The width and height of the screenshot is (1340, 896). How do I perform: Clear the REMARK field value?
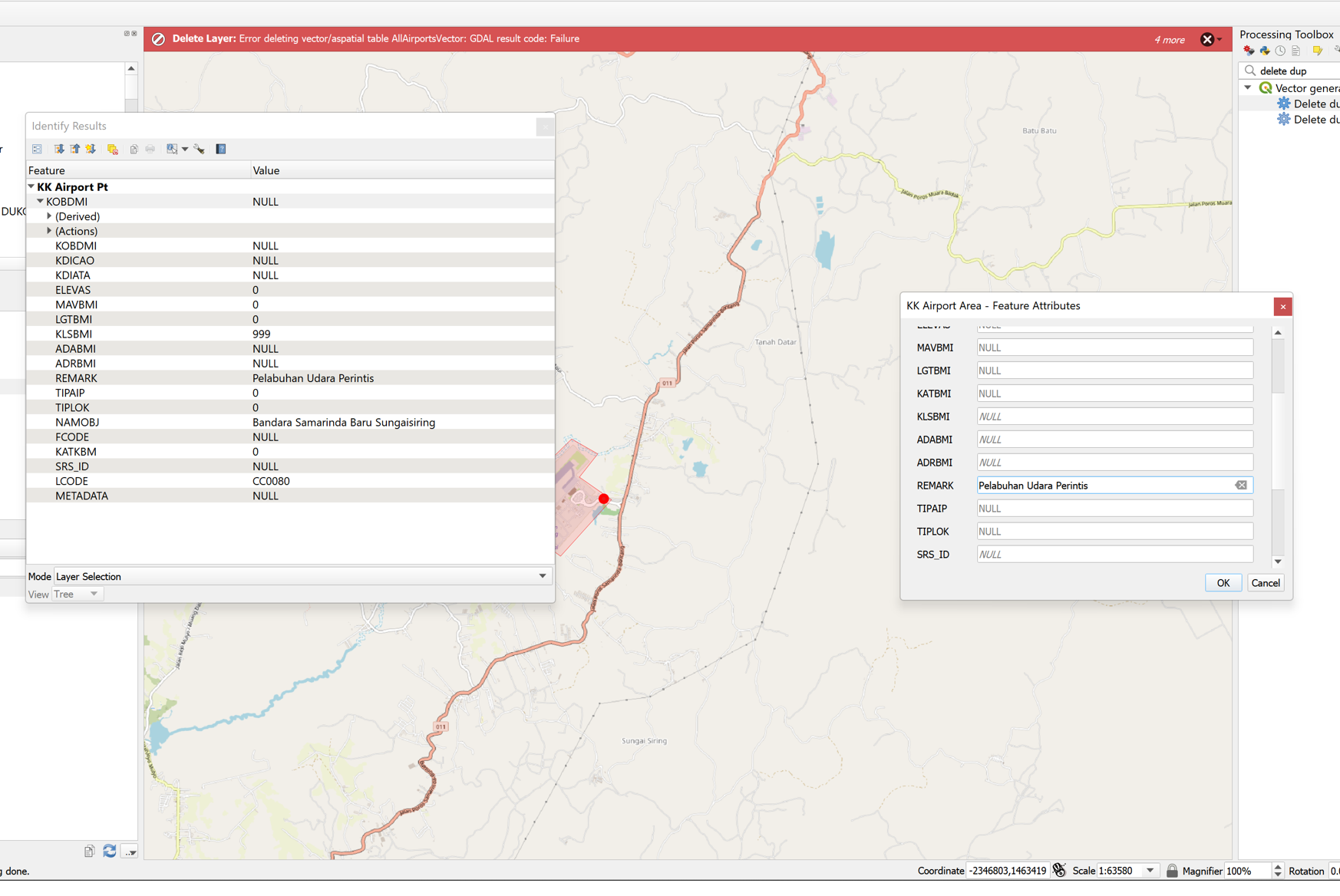pyautogui.click(x=1240, y=486)
